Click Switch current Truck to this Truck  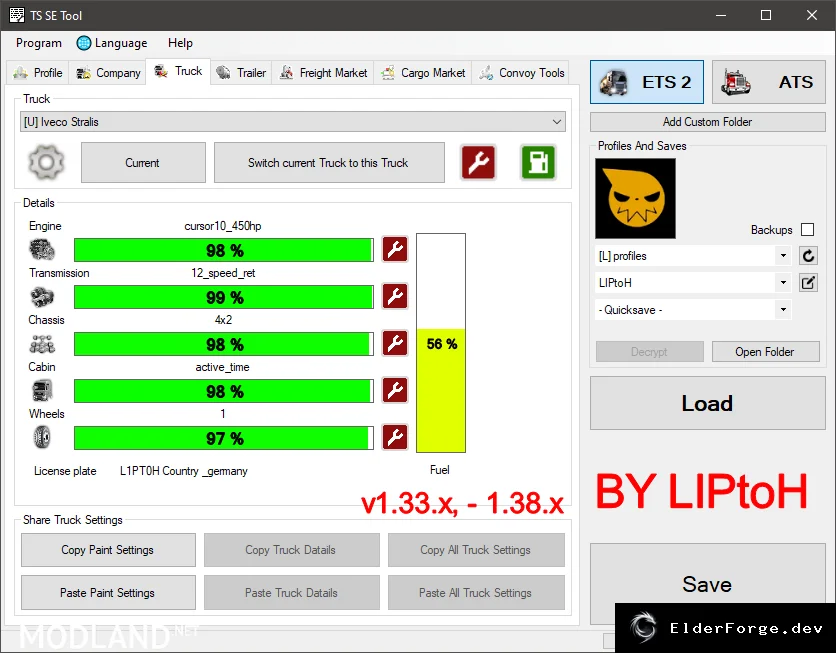[329, 163]
